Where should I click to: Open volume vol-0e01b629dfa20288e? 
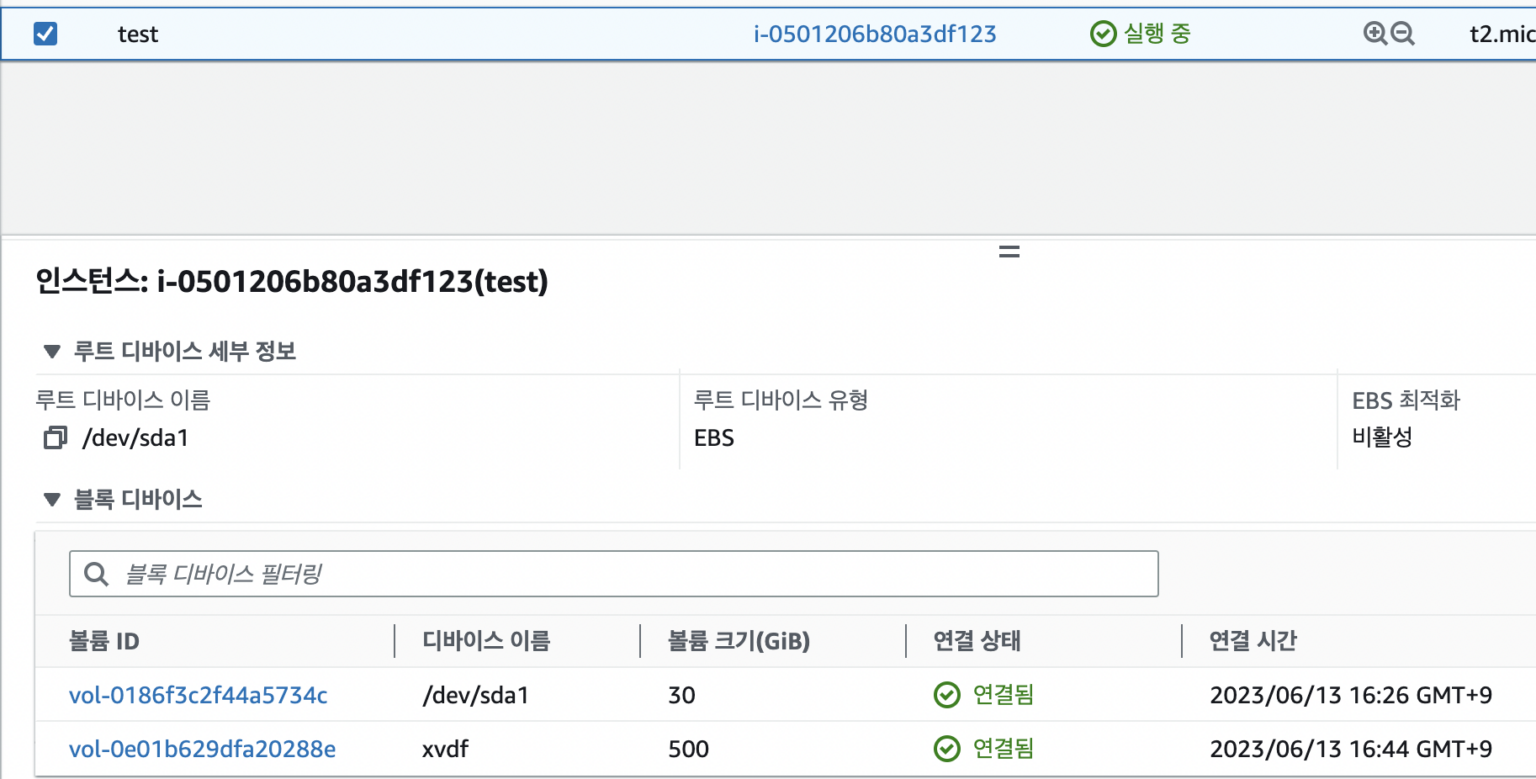[202, 749]
